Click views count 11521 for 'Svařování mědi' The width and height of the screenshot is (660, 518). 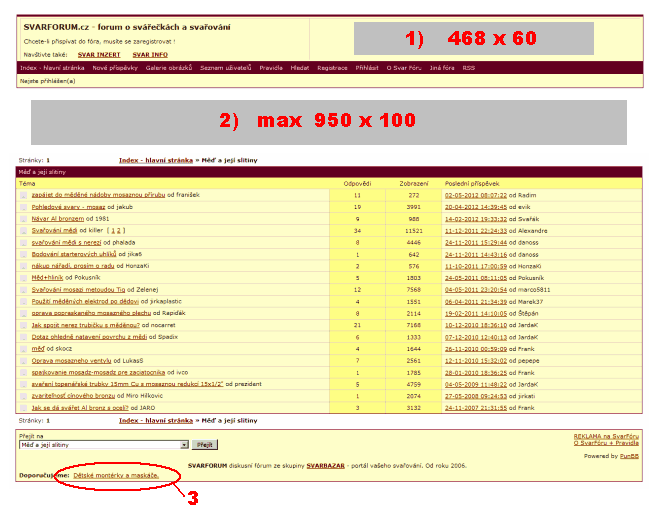tap(414, 231)
